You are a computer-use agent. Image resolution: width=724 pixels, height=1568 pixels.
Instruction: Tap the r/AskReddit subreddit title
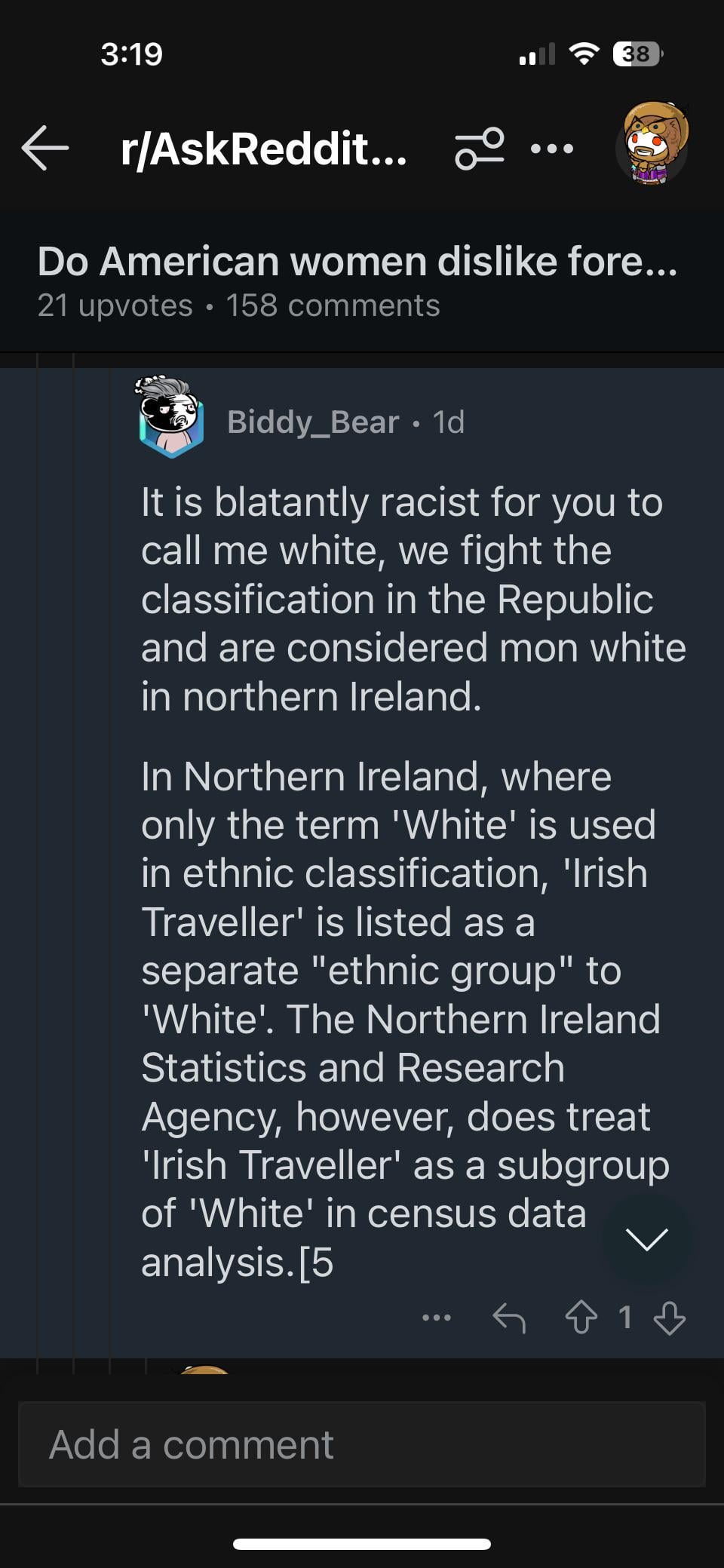(264, 149)
